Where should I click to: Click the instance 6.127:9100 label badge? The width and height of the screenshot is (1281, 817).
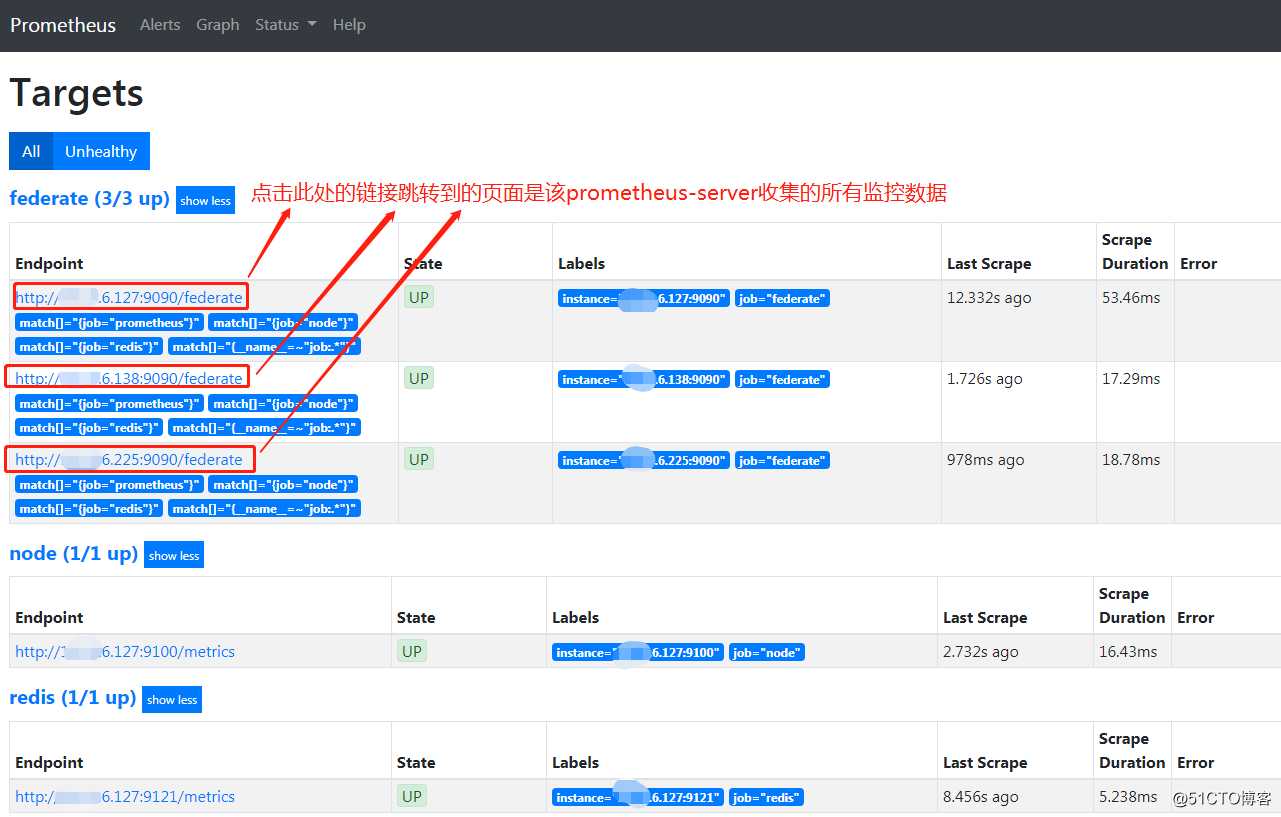tap(638, 652)
